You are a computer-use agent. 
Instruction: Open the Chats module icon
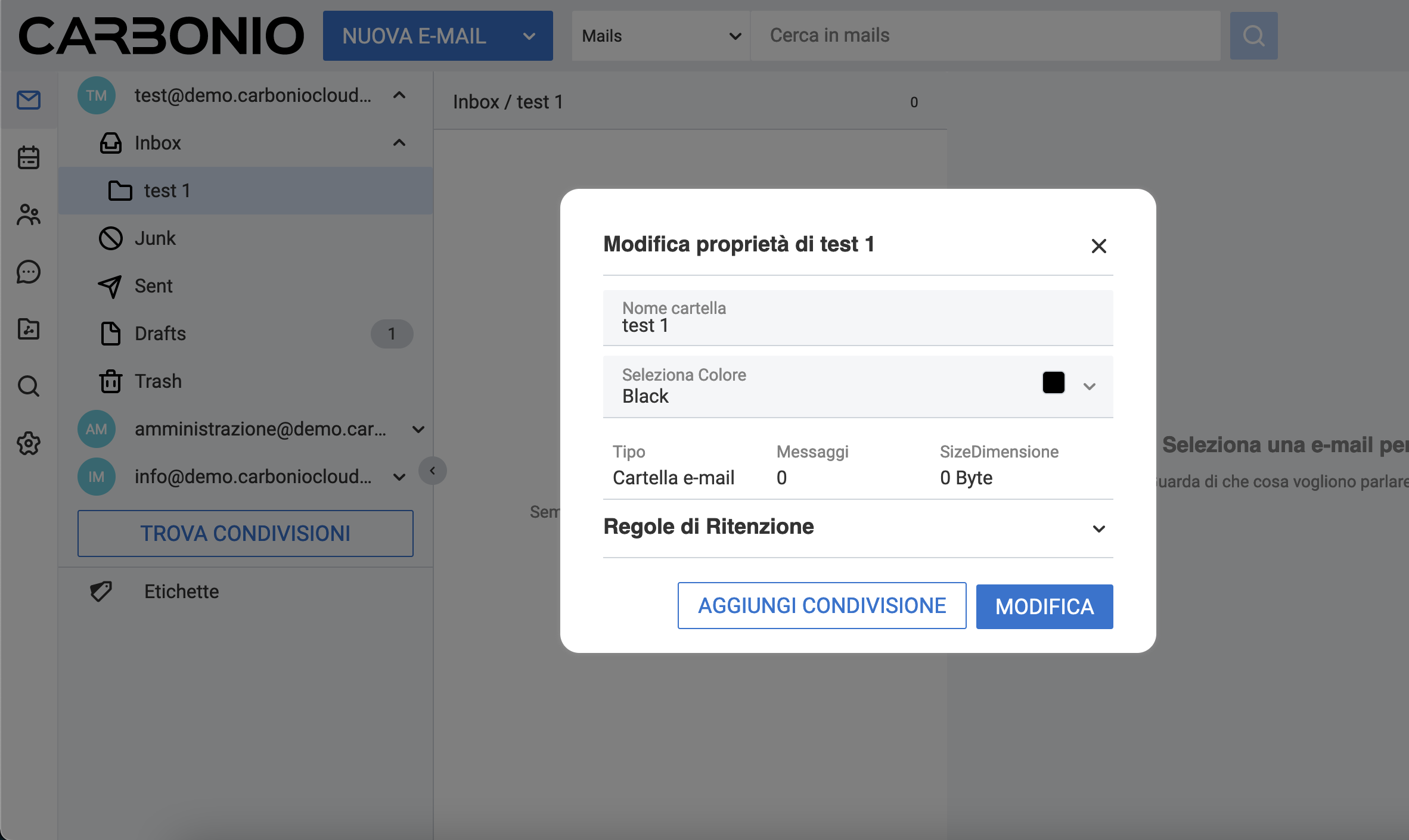pyautogui.click(x=28, y=272)
